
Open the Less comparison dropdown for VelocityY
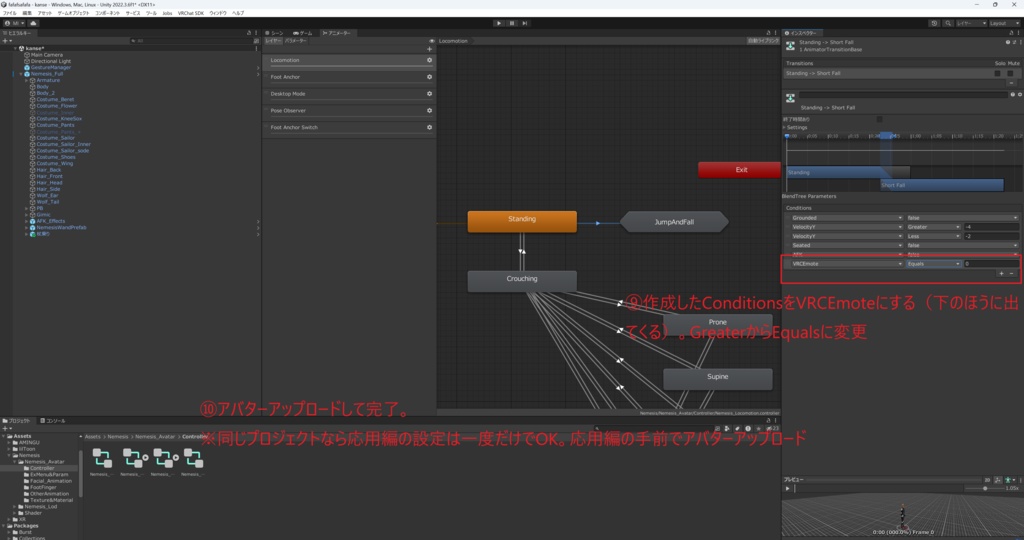coord(933,236)
